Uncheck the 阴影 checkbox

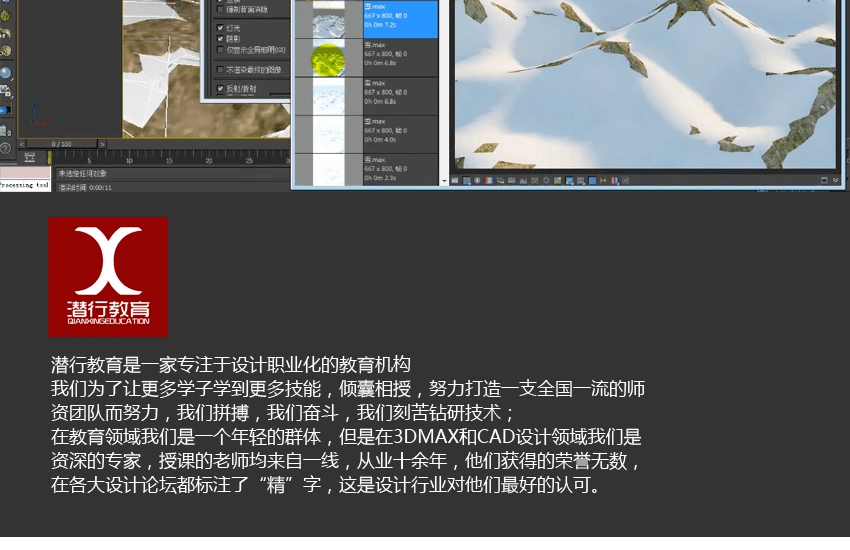pos(220,38)
